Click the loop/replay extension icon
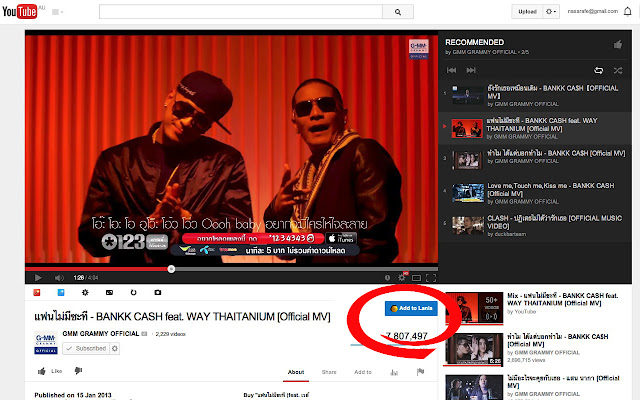This screenshot has width=640, height=400. 133,292
